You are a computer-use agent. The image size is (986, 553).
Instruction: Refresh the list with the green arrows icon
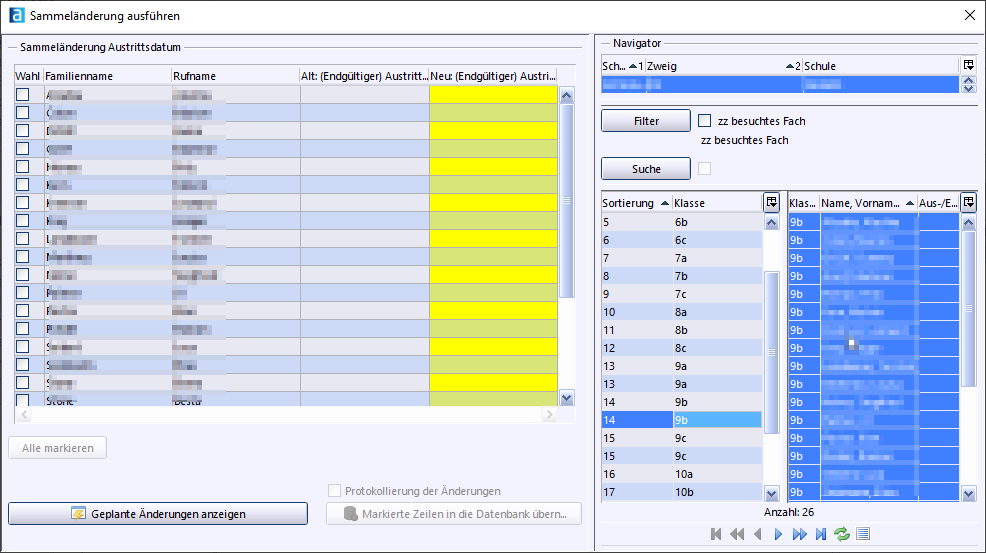842,534
